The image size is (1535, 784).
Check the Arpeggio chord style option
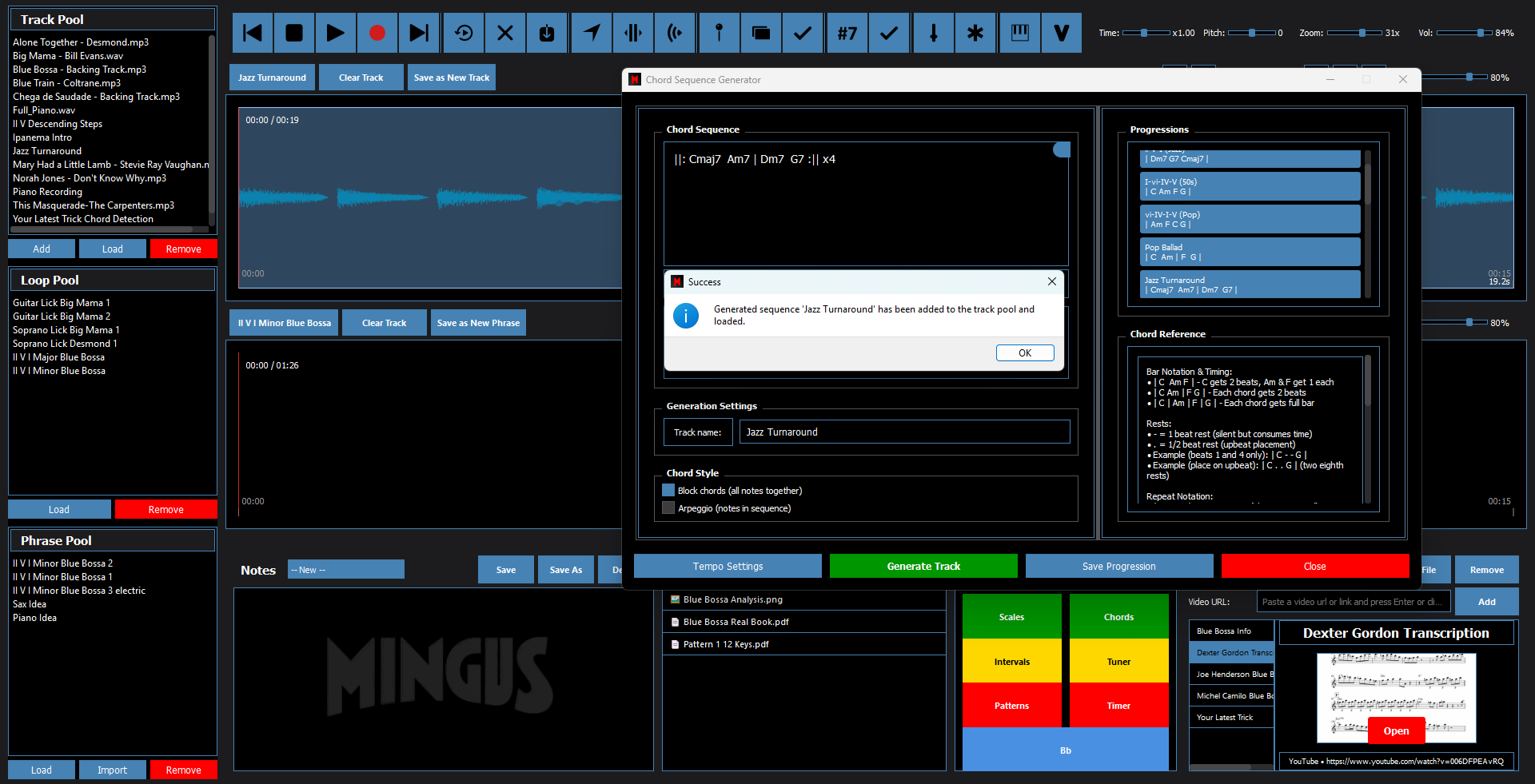(668, 508)
